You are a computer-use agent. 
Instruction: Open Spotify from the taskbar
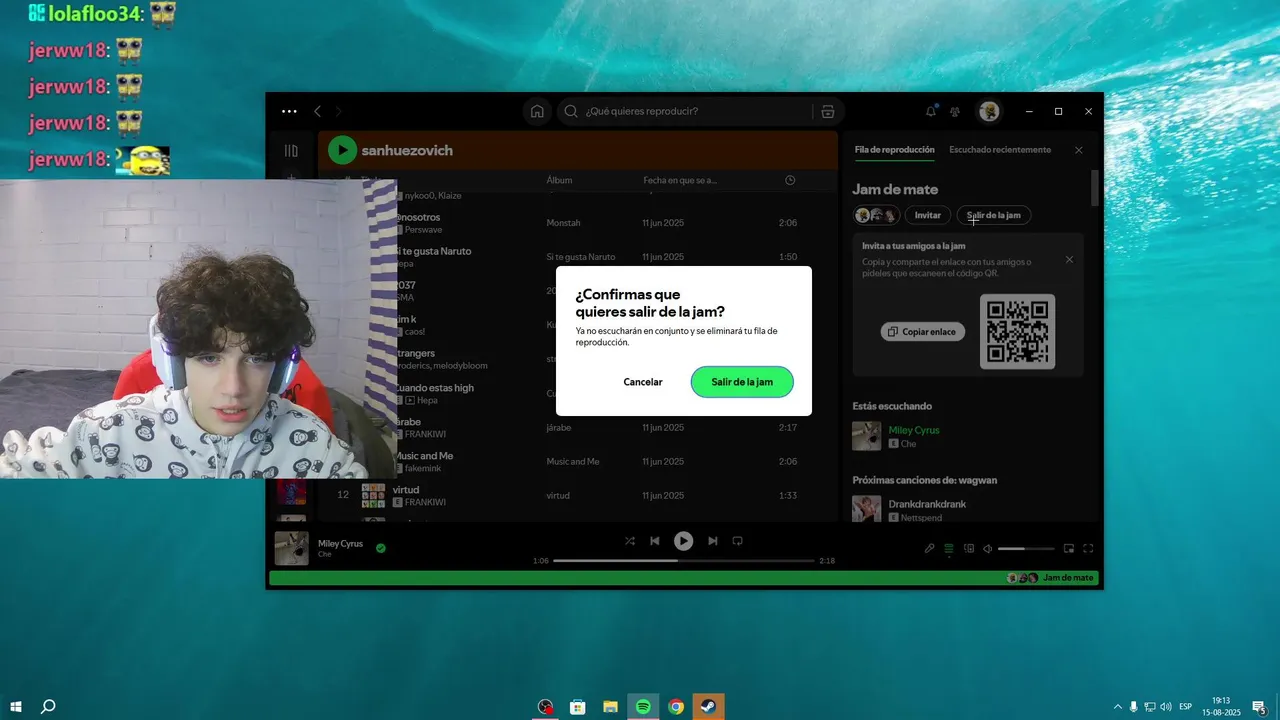pos(643,707)
